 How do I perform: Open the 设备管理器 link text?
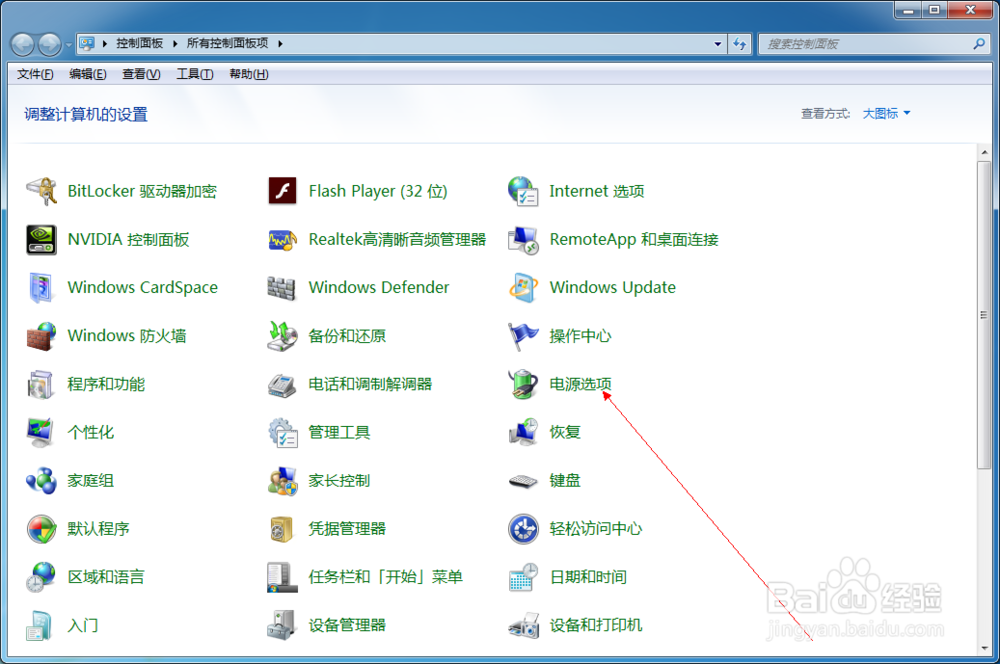click(347, 625)
